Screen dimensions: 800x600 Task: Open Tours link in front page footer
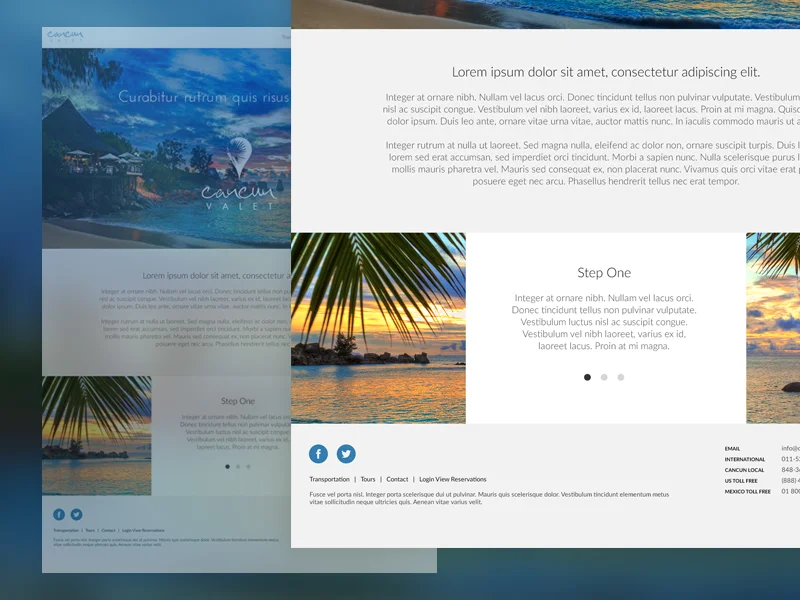[368, 479]
